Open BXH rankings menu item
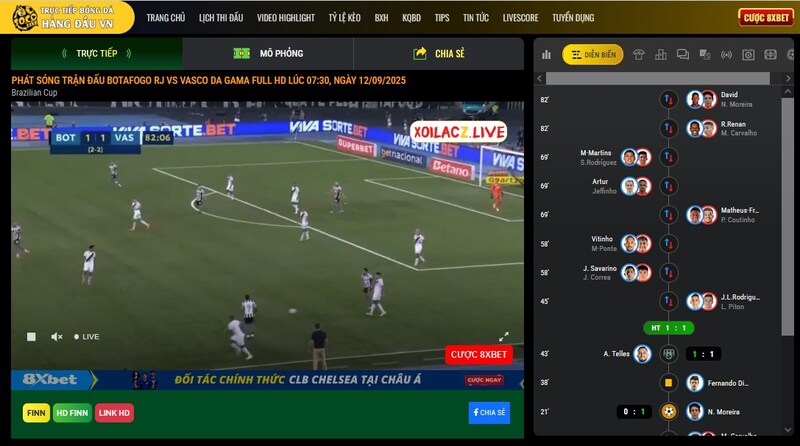Image resolution: width=800 pixels, height=446 pixels. 381,18
